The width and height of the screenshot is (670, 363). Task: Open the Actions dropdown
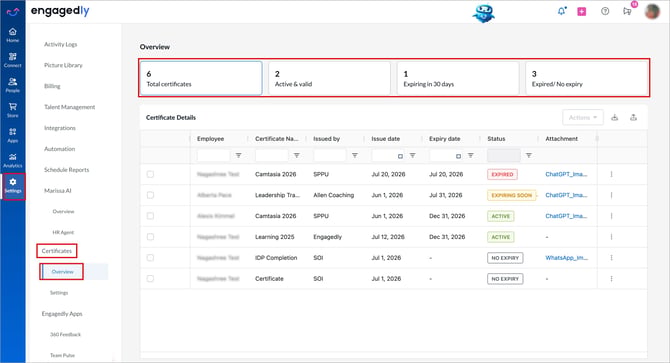pos(583,117)
